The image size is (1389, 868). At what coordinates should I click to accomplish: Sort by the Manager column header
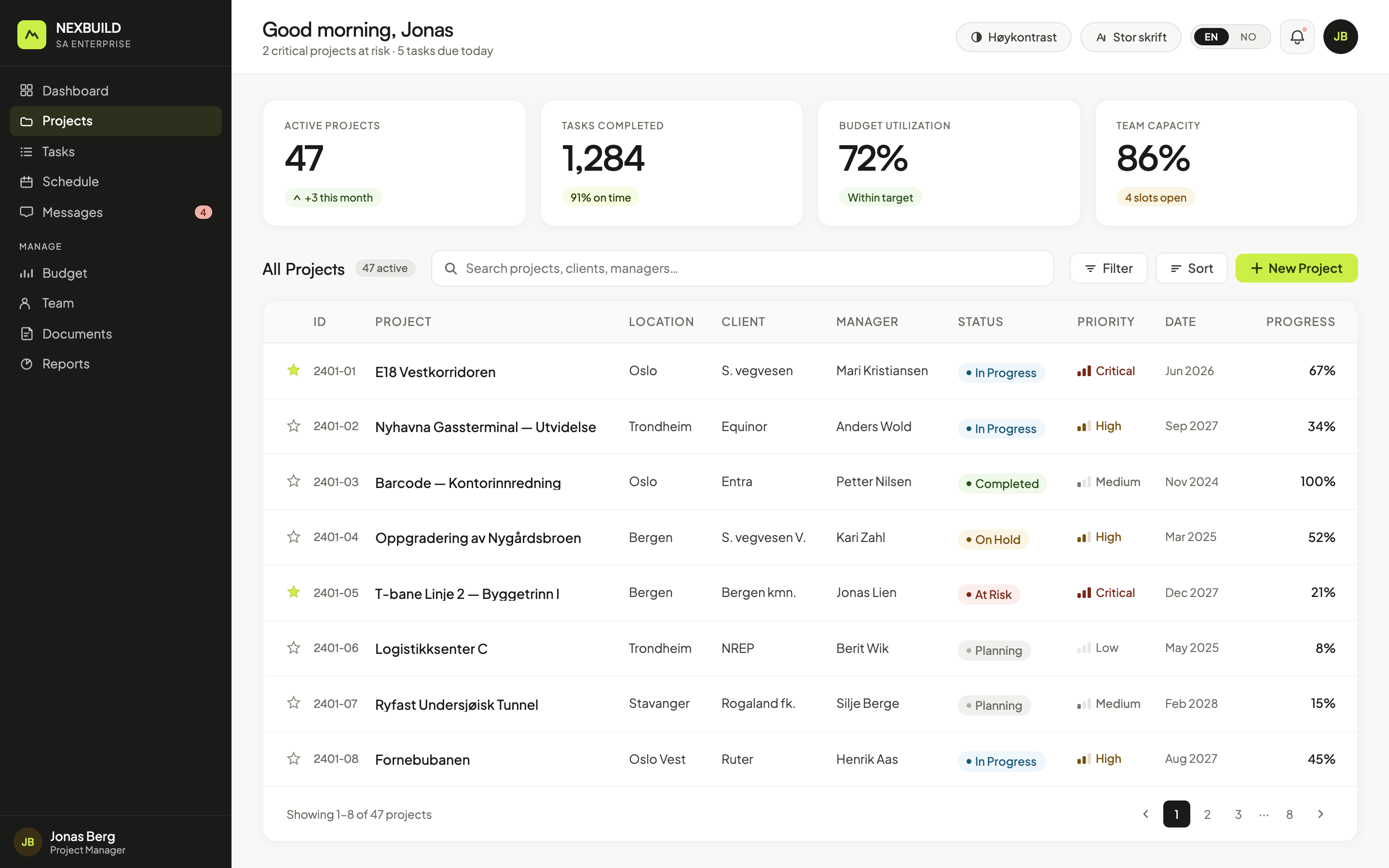[867, 322]
